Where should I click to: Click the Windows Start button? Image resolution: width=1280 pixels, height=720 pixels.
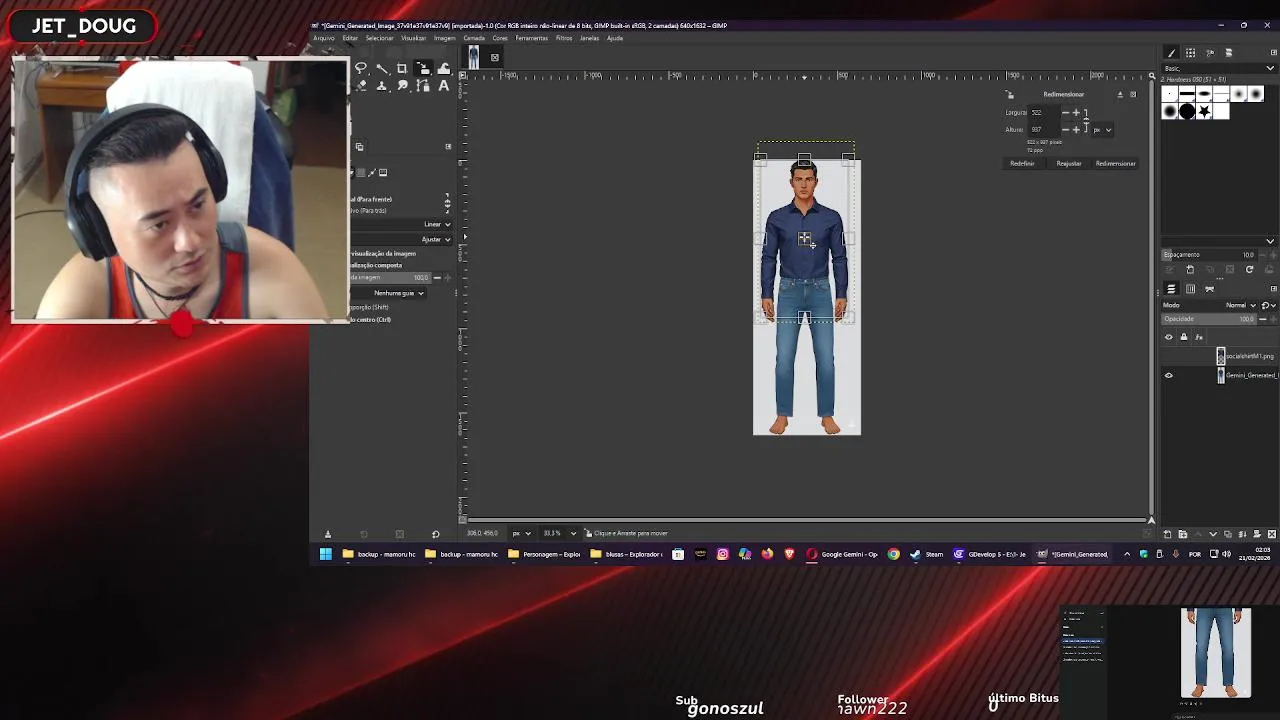pyautogui.click(x=325, y=554)
